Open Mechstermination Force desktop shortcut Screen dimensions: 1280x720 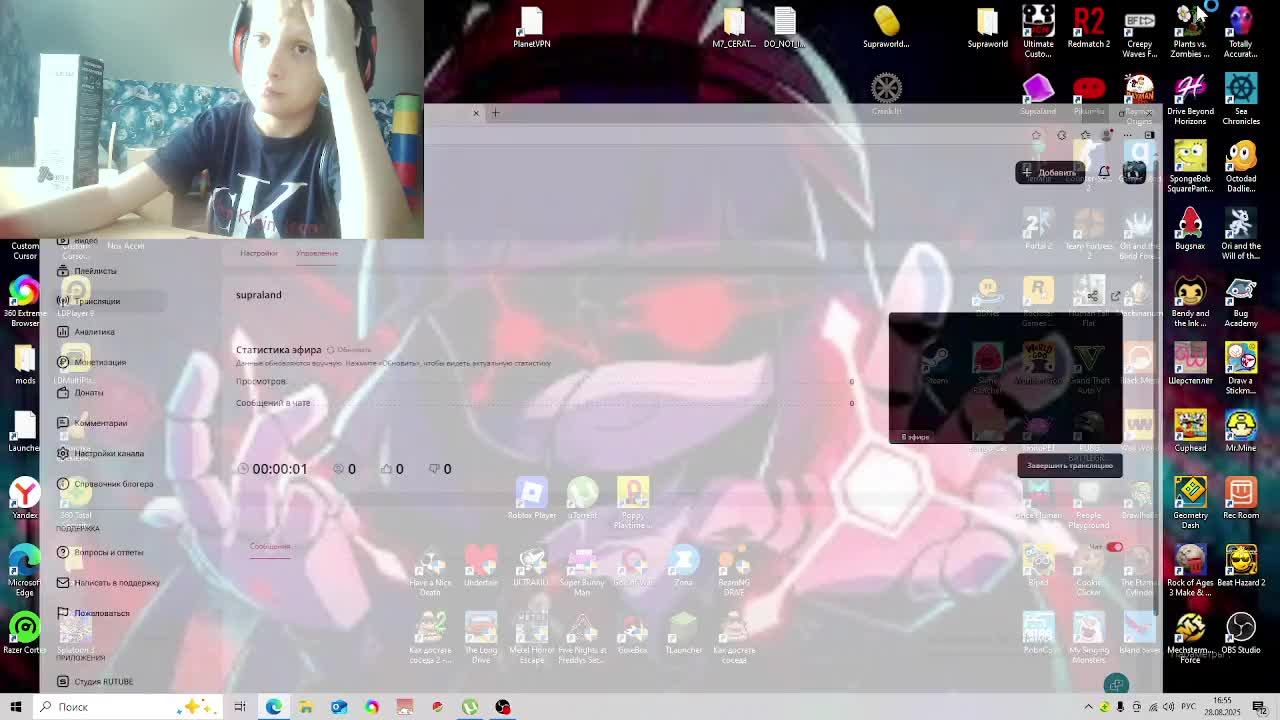(1190, 638)
